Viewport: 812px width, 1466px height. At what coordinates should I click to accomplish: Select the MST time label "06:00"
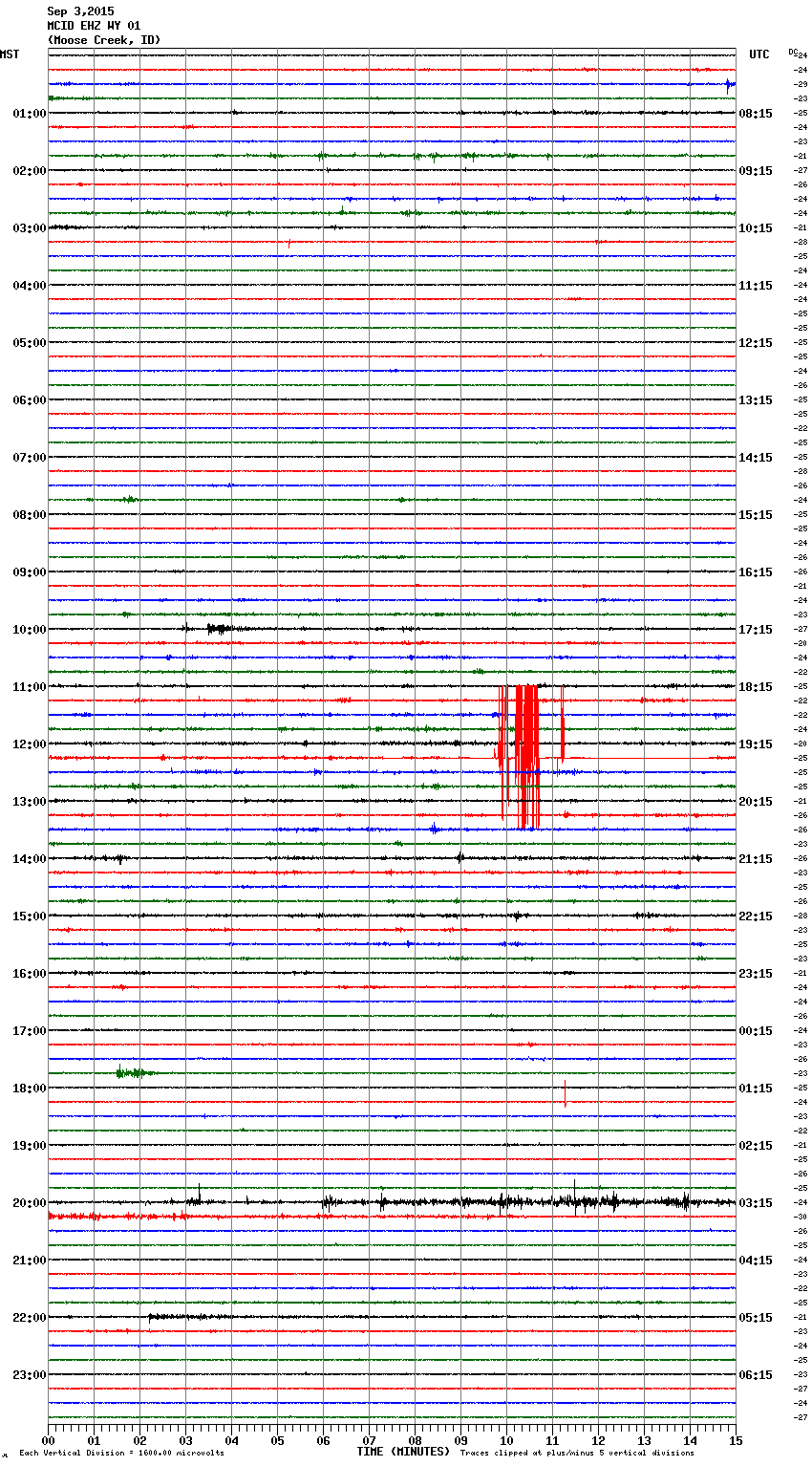pos(30,400)
